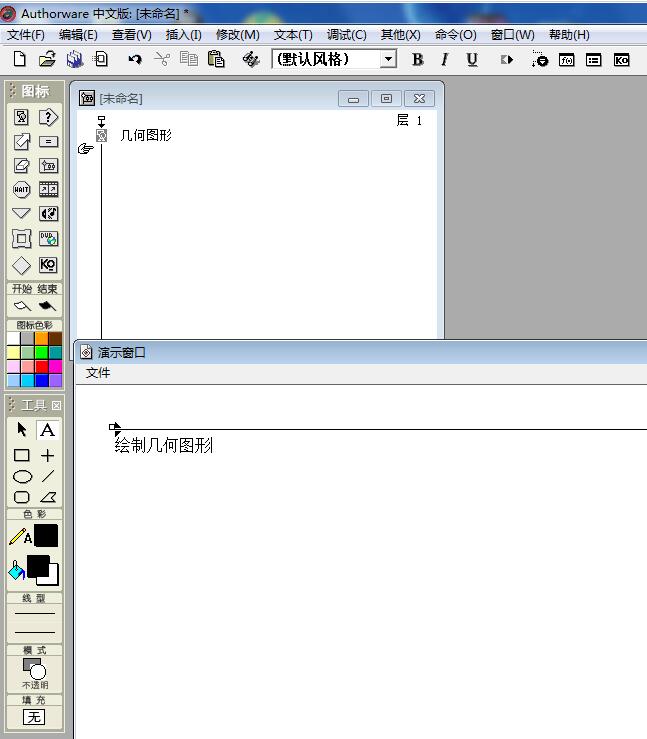Click the Open file toolbar icon
Viewport: 647px width, 739px height.
pyautogui.click(x=47, y=59)
